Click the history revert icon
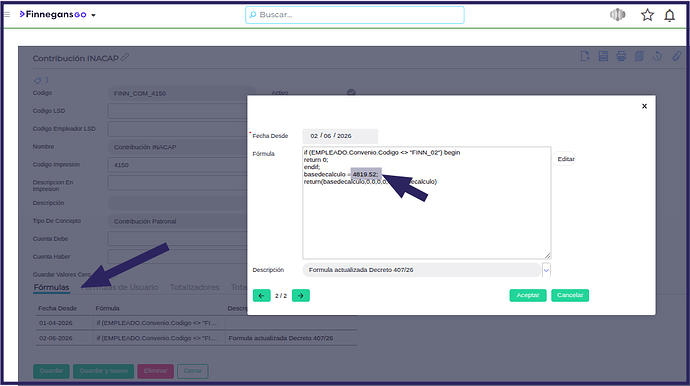This screenshot has height=386, width=690. point(657,56)
